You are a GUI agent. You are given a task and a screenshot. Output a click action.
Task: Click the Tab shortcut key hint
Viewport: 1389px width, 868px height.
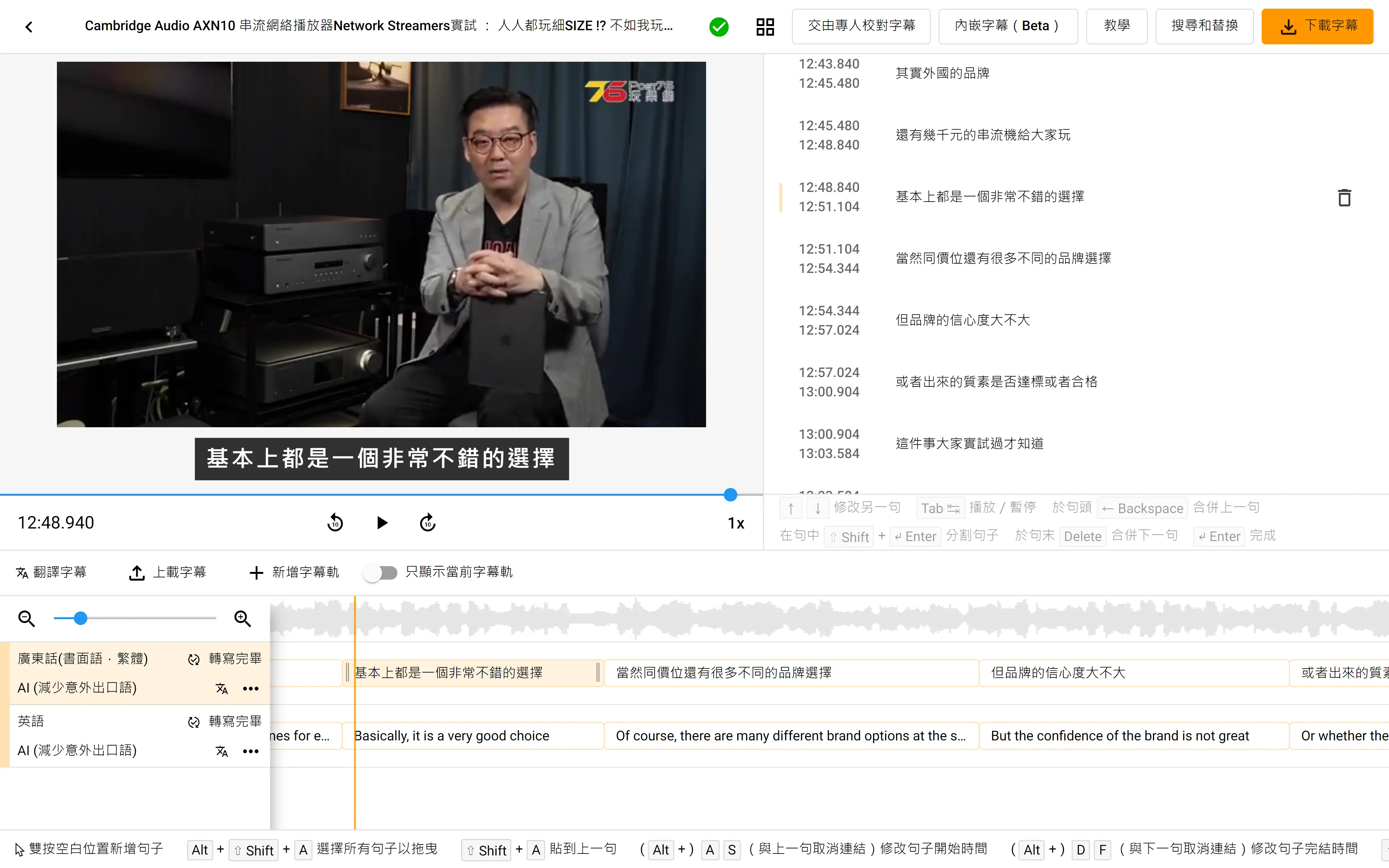coord(940,508)
